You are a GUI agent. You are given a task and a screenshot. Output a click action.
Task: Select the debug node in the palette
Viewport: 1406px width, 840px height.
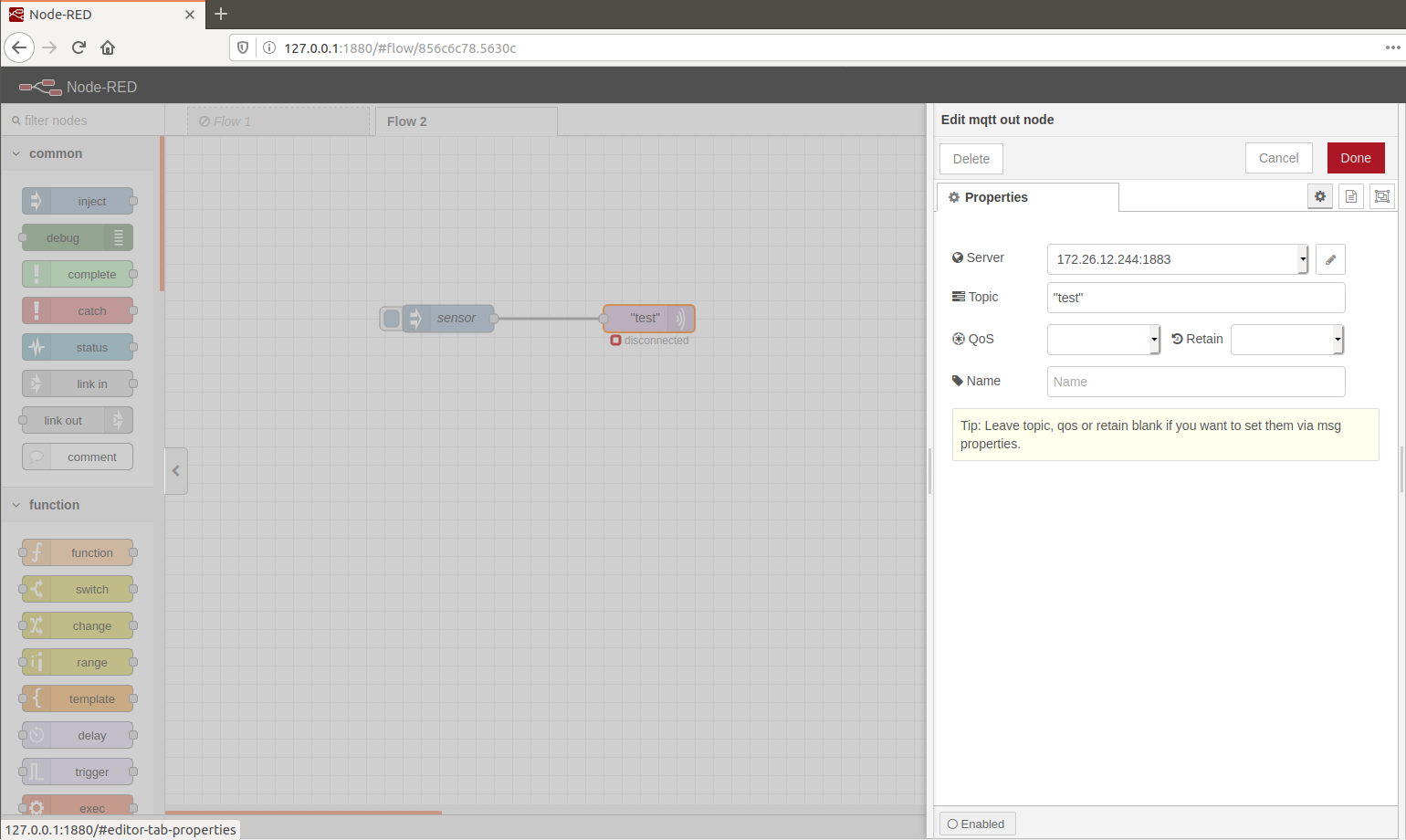point(78,237)
